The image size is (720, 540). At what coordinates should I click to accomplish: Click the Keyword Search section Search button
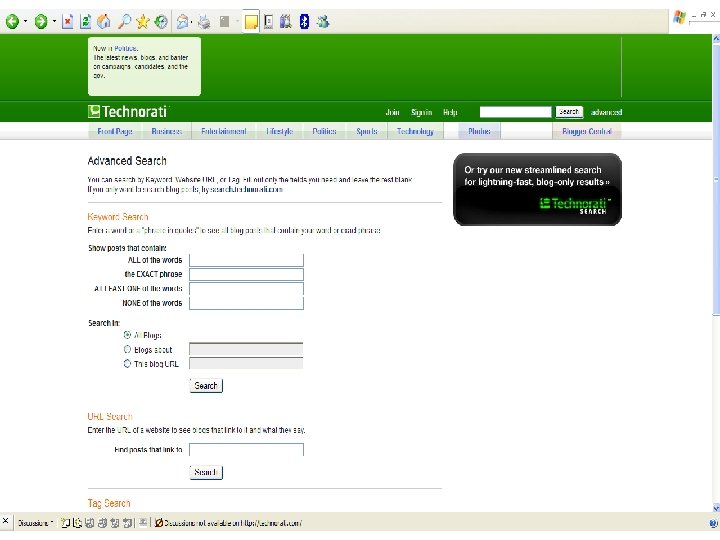(x=206, y=386)
